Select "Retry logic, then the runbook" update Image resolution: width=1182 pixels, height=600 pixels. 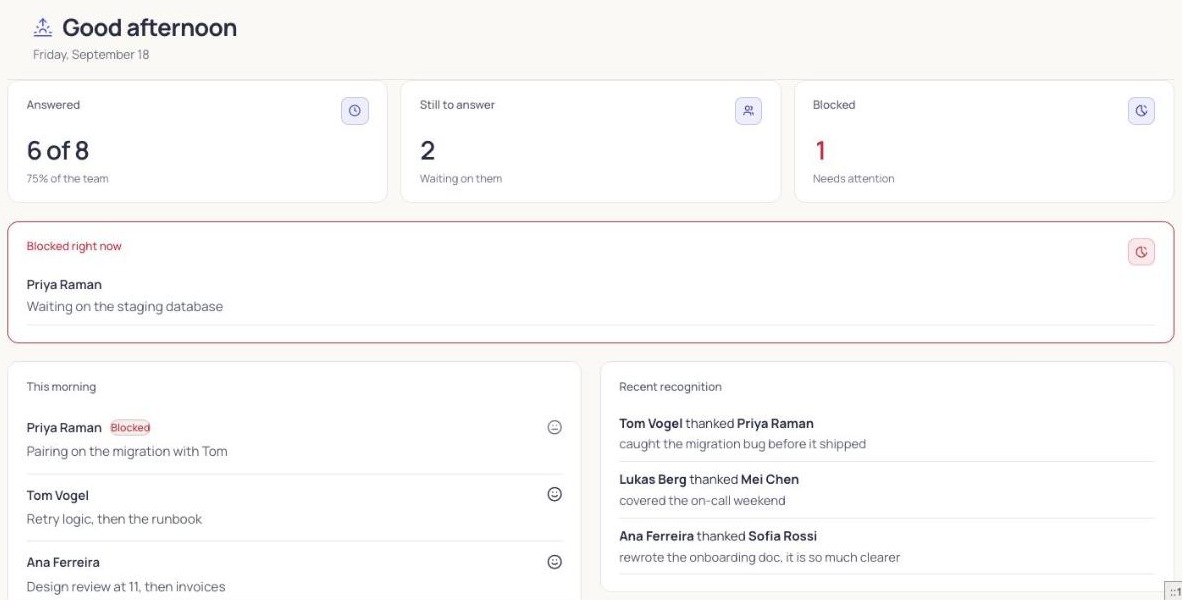(115, 519)
